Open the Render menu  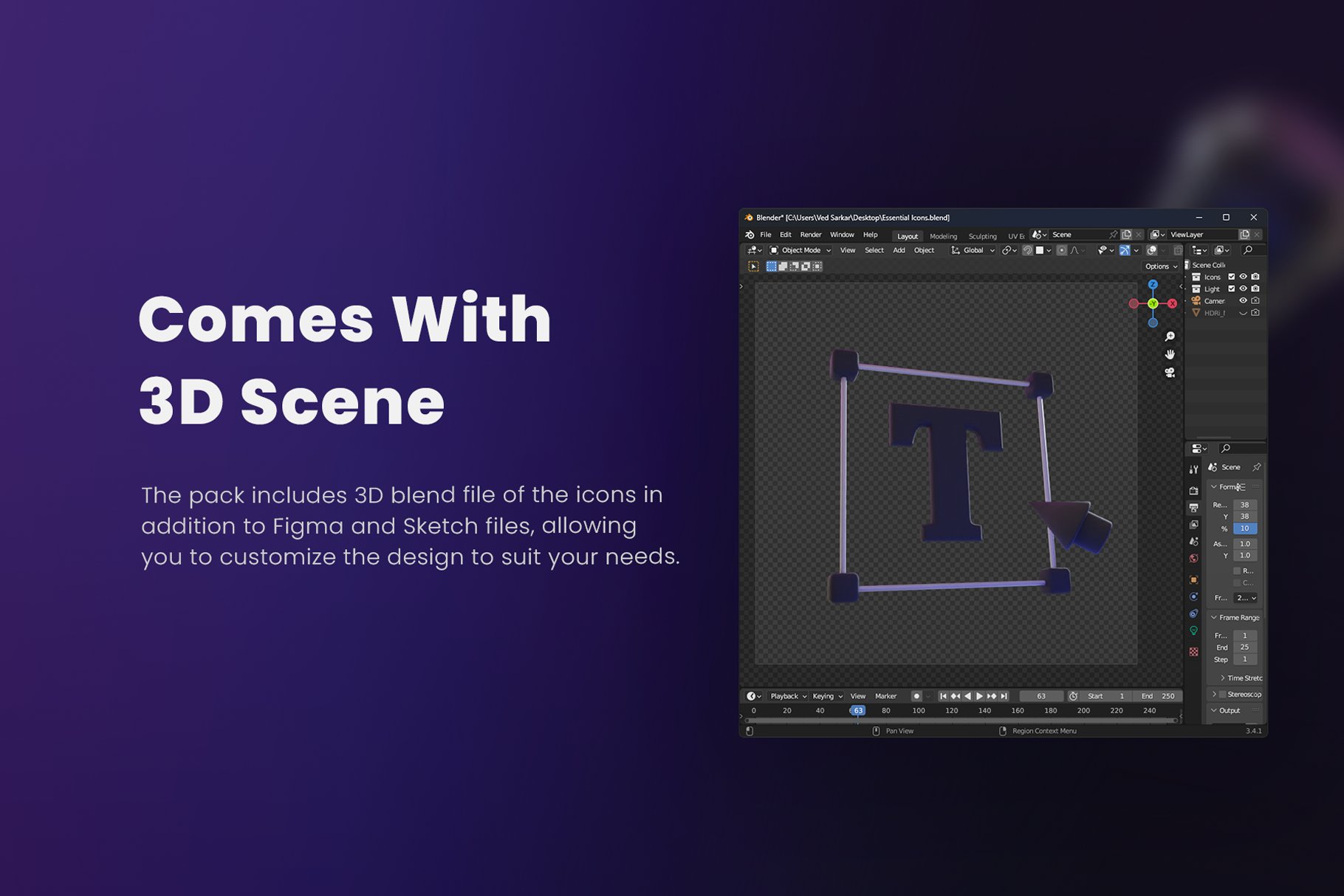(811, 235)
